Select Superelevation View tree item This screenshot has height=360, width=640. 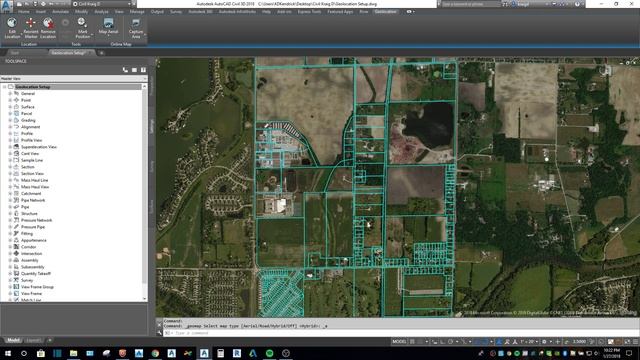39,147
